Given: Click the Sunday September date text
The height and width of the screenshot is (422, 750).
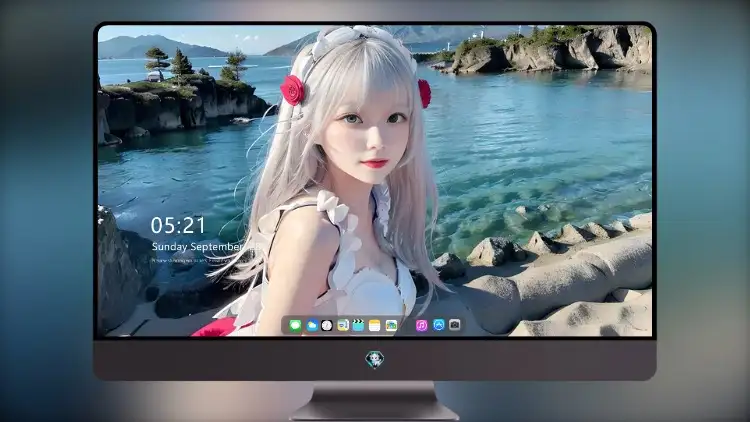Looking at the screenshot, I should (199, 247).
